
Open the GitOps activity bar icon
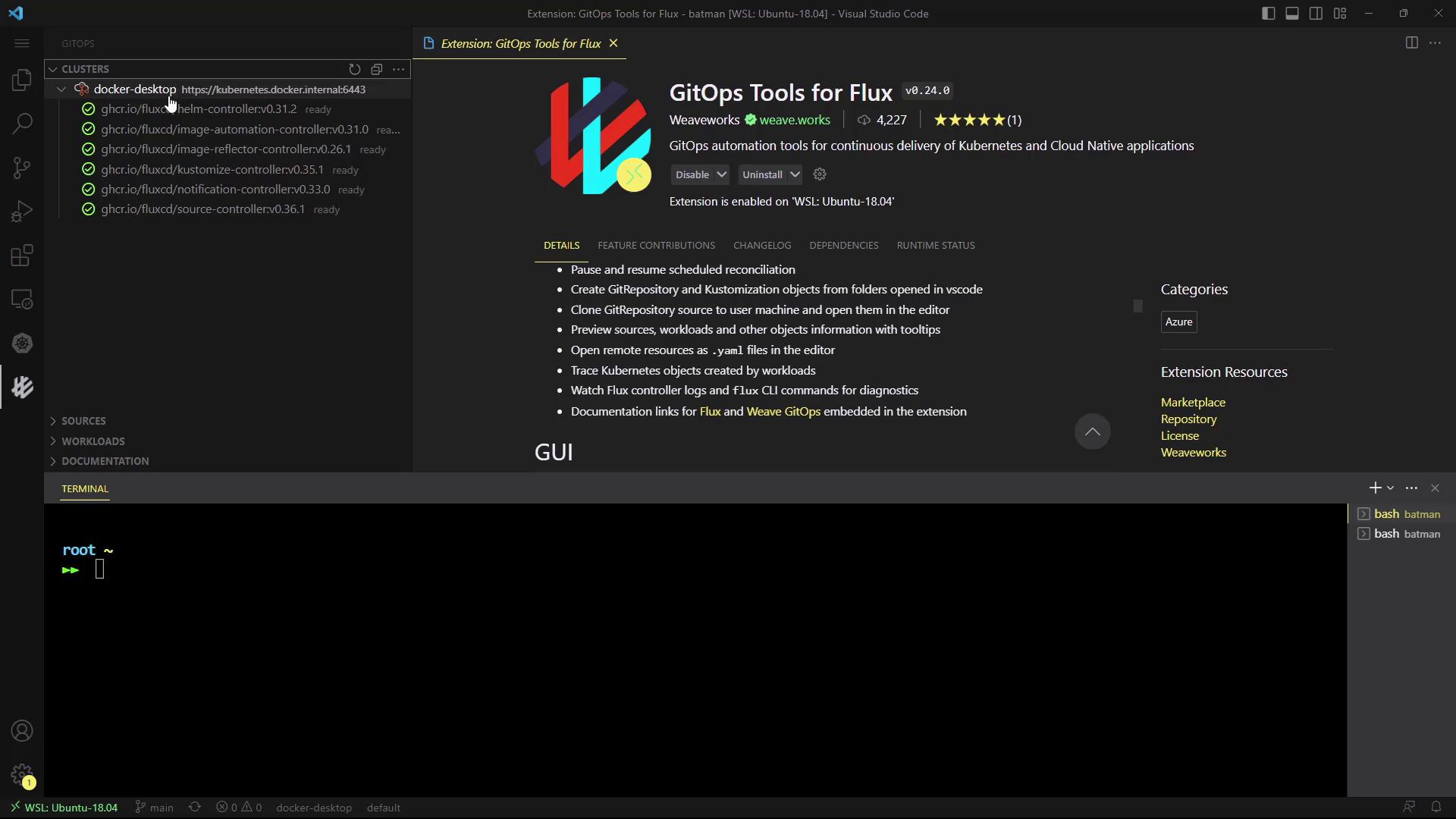pyautogui.click(x=22, y=388)
